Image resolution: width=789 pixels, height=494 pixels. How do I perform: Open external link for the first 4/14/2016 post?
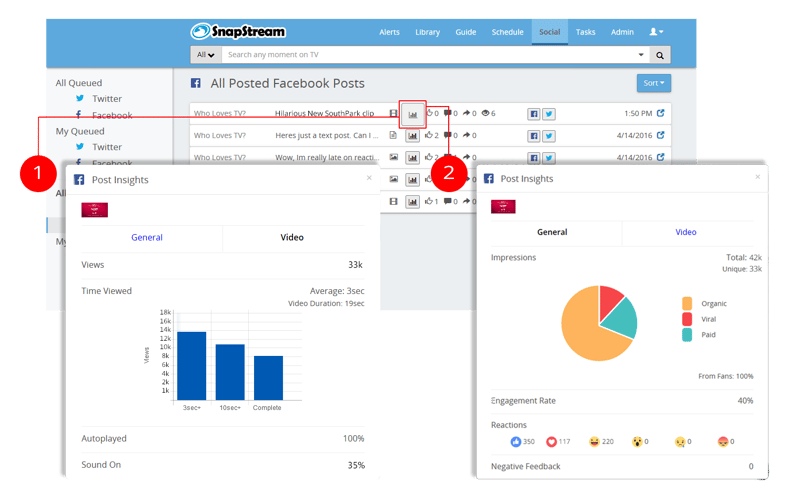click(660, 135)
